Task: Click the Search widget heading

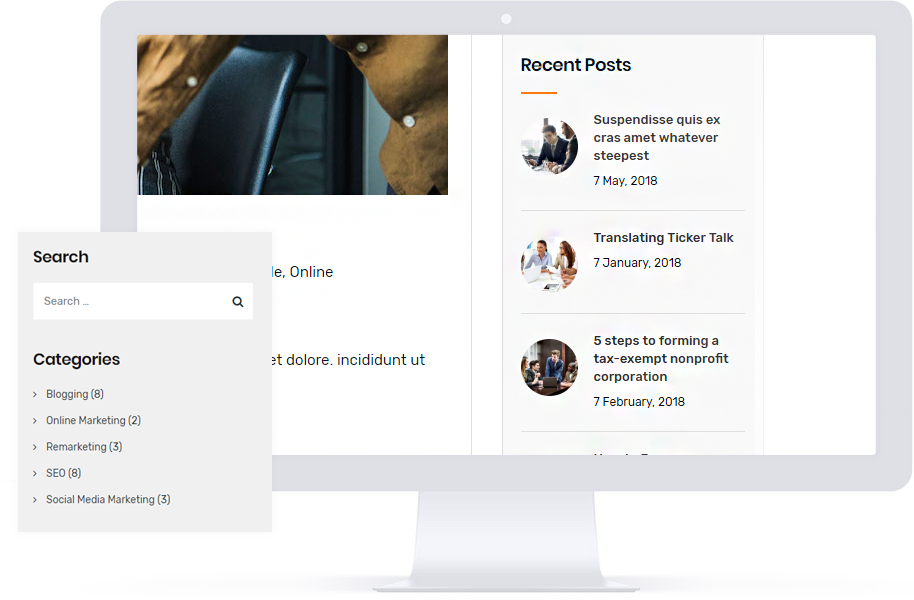Action: [61, 257]
